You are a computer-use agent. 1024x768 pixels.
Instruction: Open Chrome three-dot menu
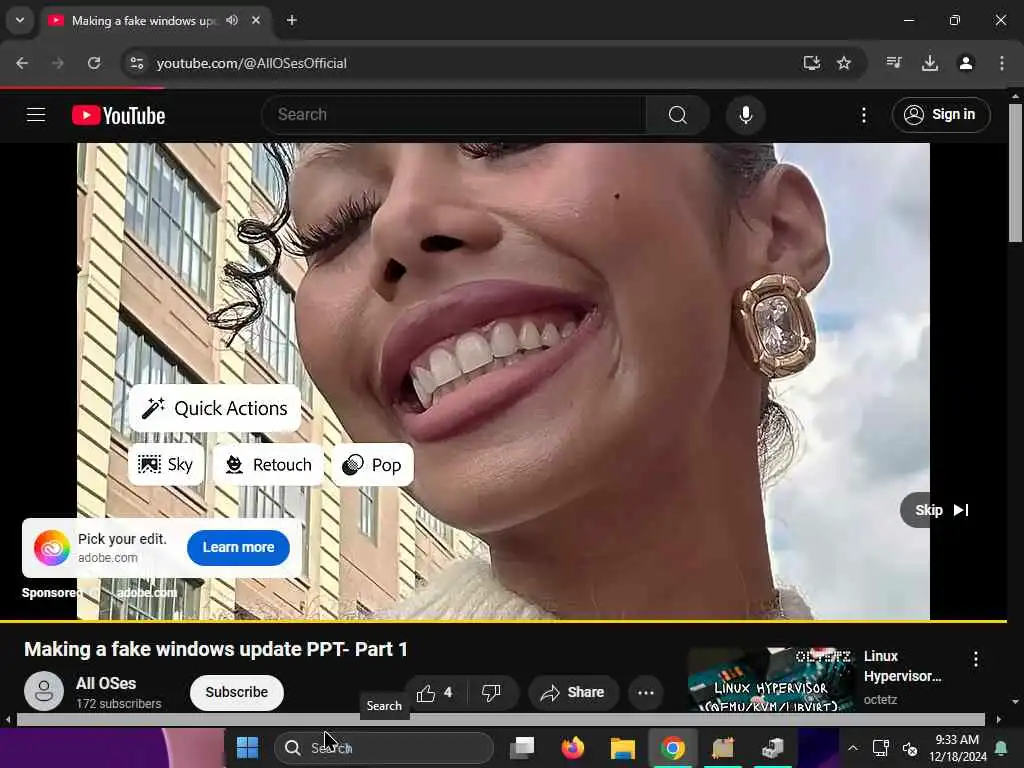[1001, 63]
